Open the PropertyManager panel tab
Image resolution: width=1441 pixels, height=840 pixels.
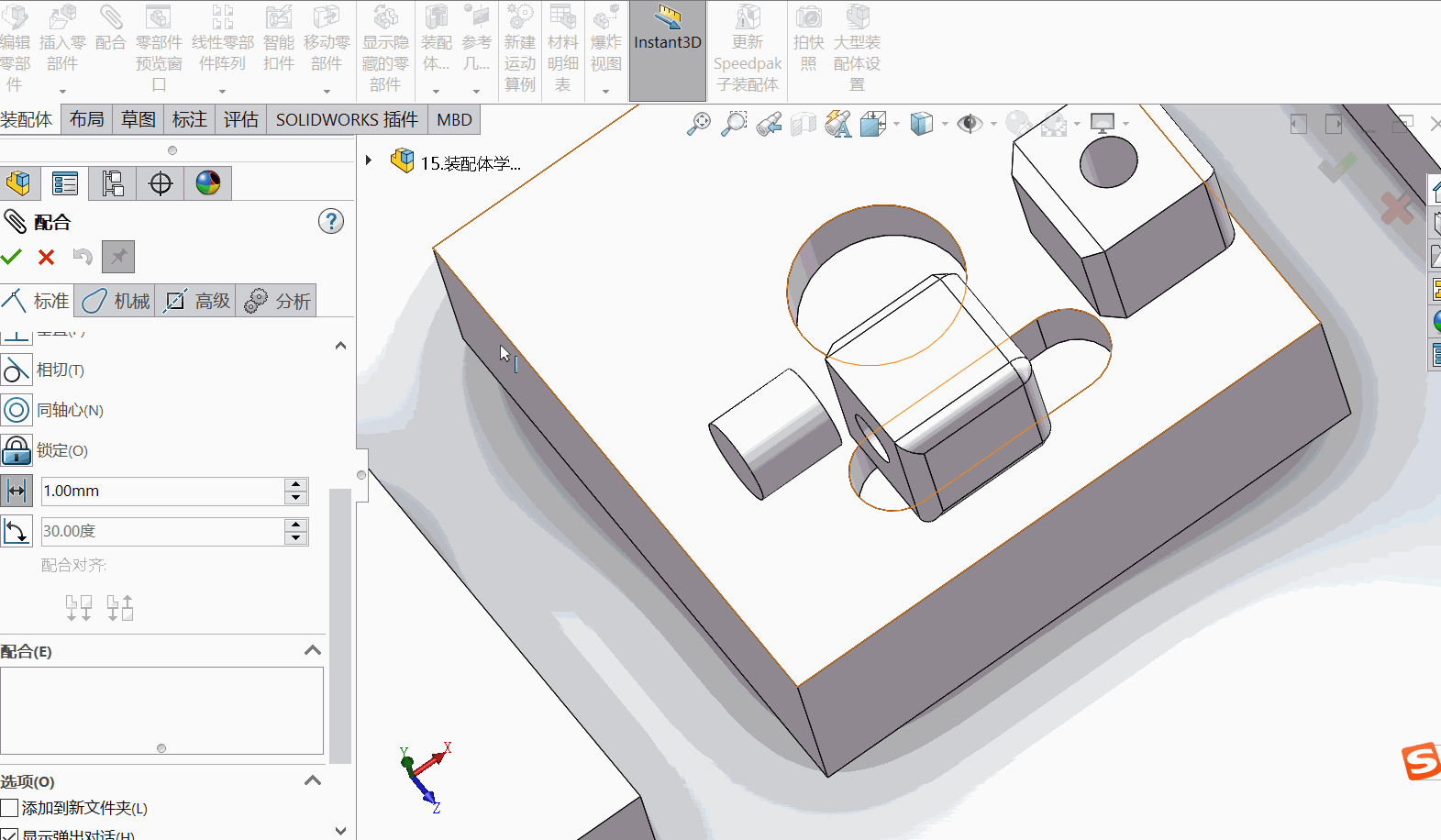(x=65, y=183)
